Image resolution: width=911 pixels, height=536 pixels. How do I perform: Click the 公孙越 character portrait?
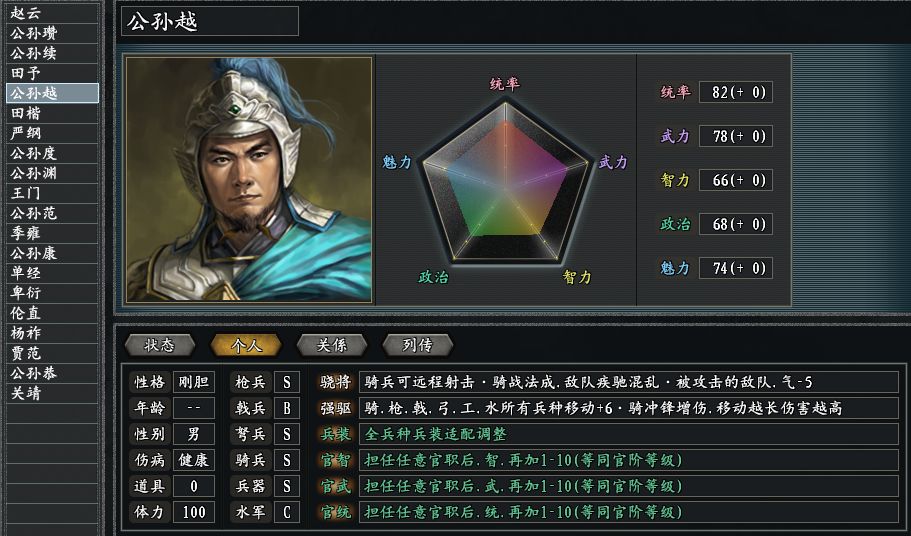[248, 180]
